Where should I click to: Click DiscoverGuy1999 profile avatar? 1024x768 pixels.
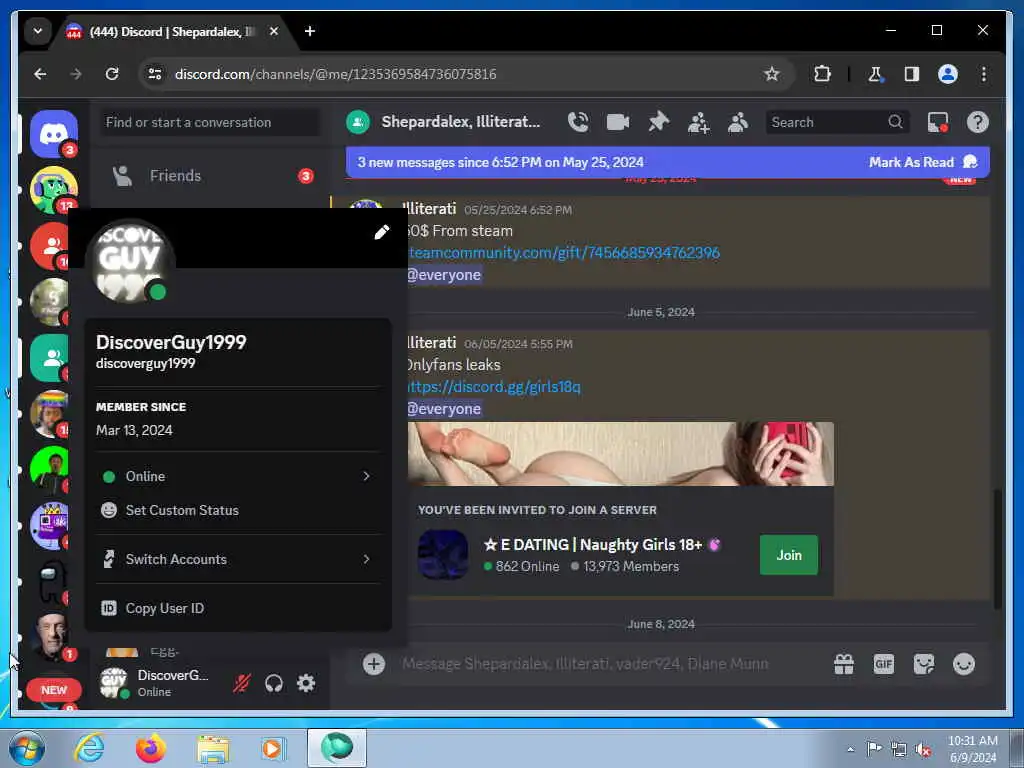(x=130, y=263)
